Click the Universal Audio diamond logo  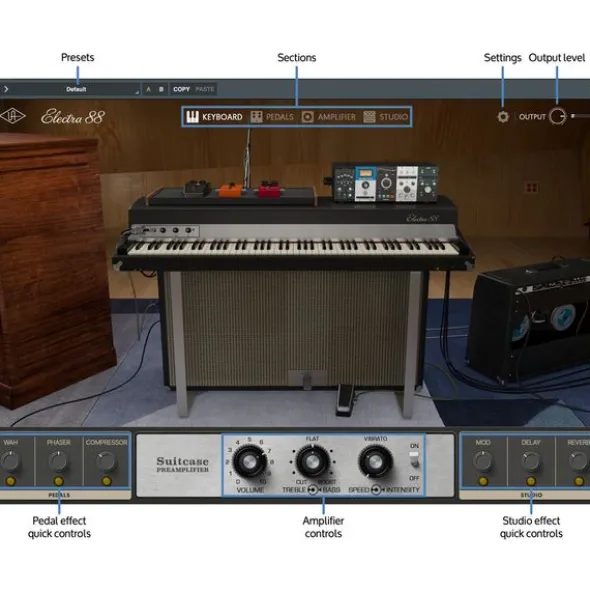click(12, 116)
